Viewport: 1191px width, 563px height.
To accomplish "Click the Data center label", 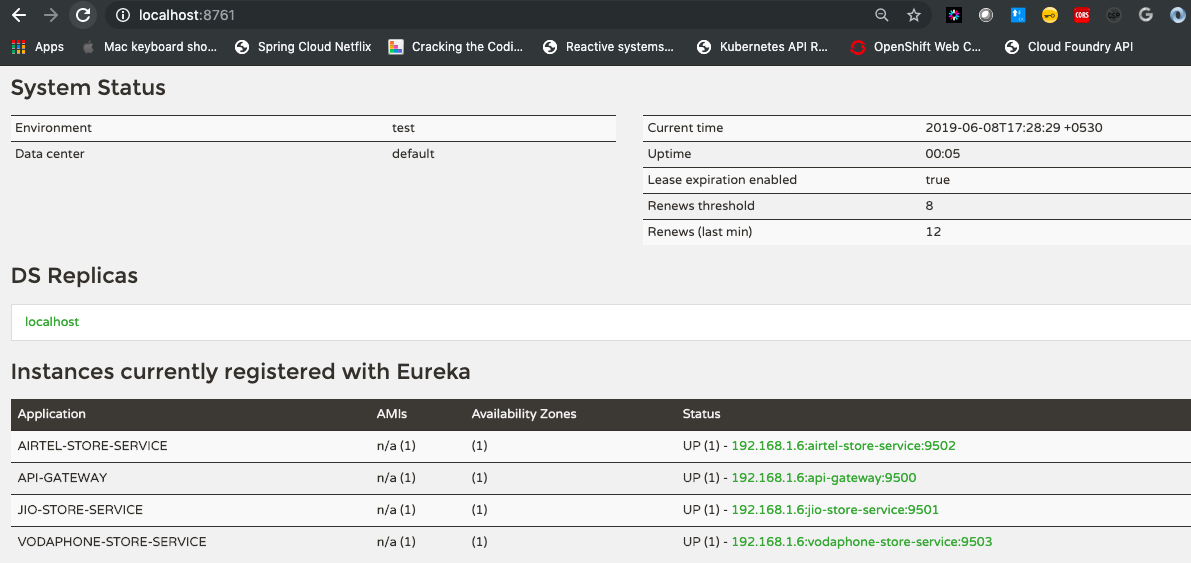I will coord(49,153).
